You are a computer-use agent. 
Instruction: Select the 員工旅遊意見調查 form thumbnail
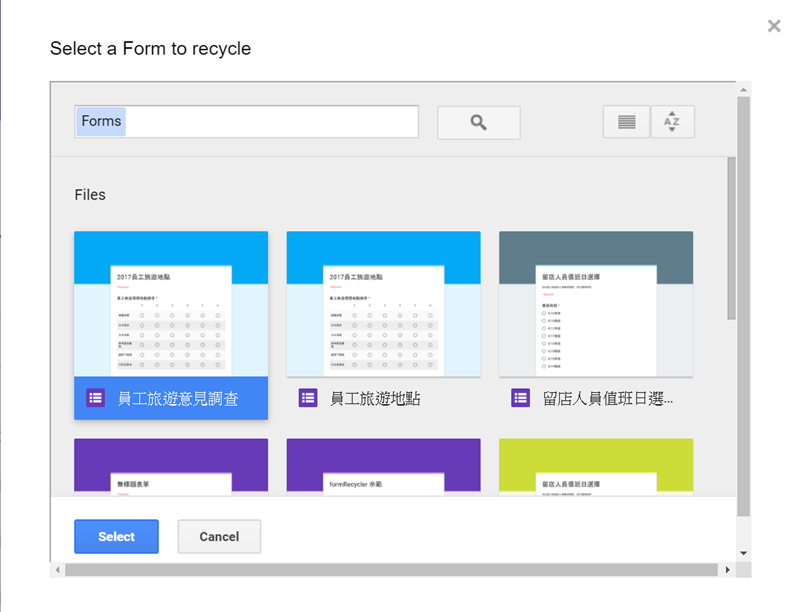point(171,304)
